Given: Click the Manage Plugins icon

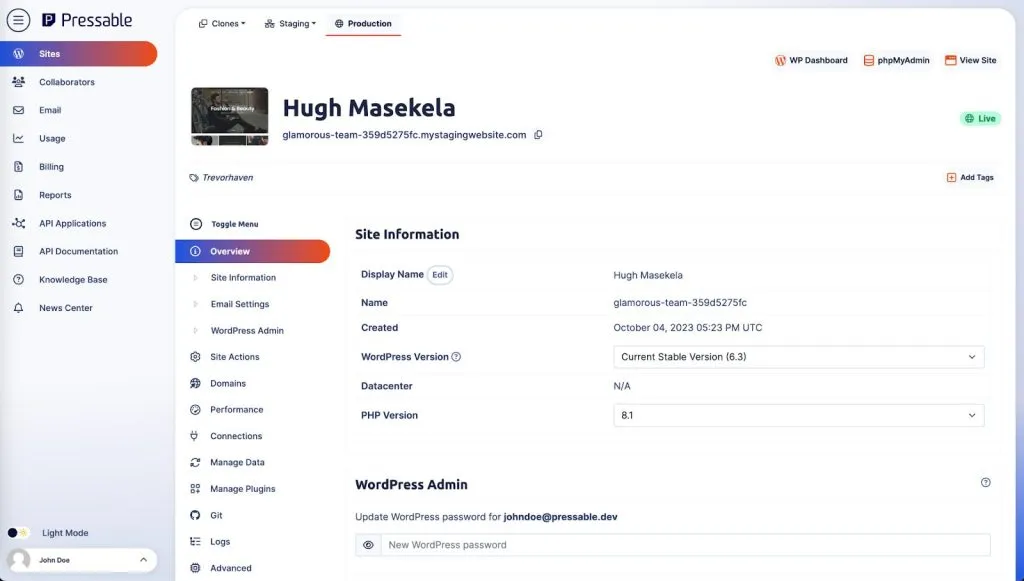Looking at the screenshot, I should [195, 489].
